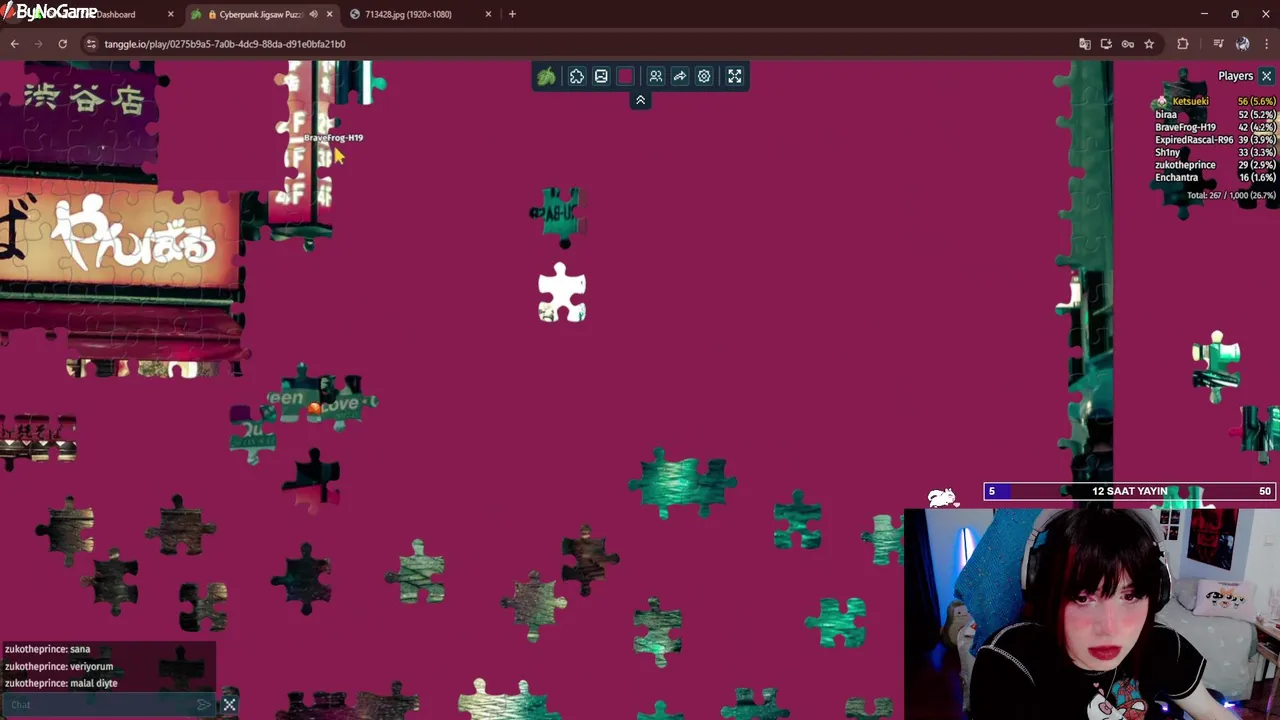Screen dimensions: 1280x720
Task: Show the puzzle preview image
Action: pyautogui.click(x=601, y=77)
